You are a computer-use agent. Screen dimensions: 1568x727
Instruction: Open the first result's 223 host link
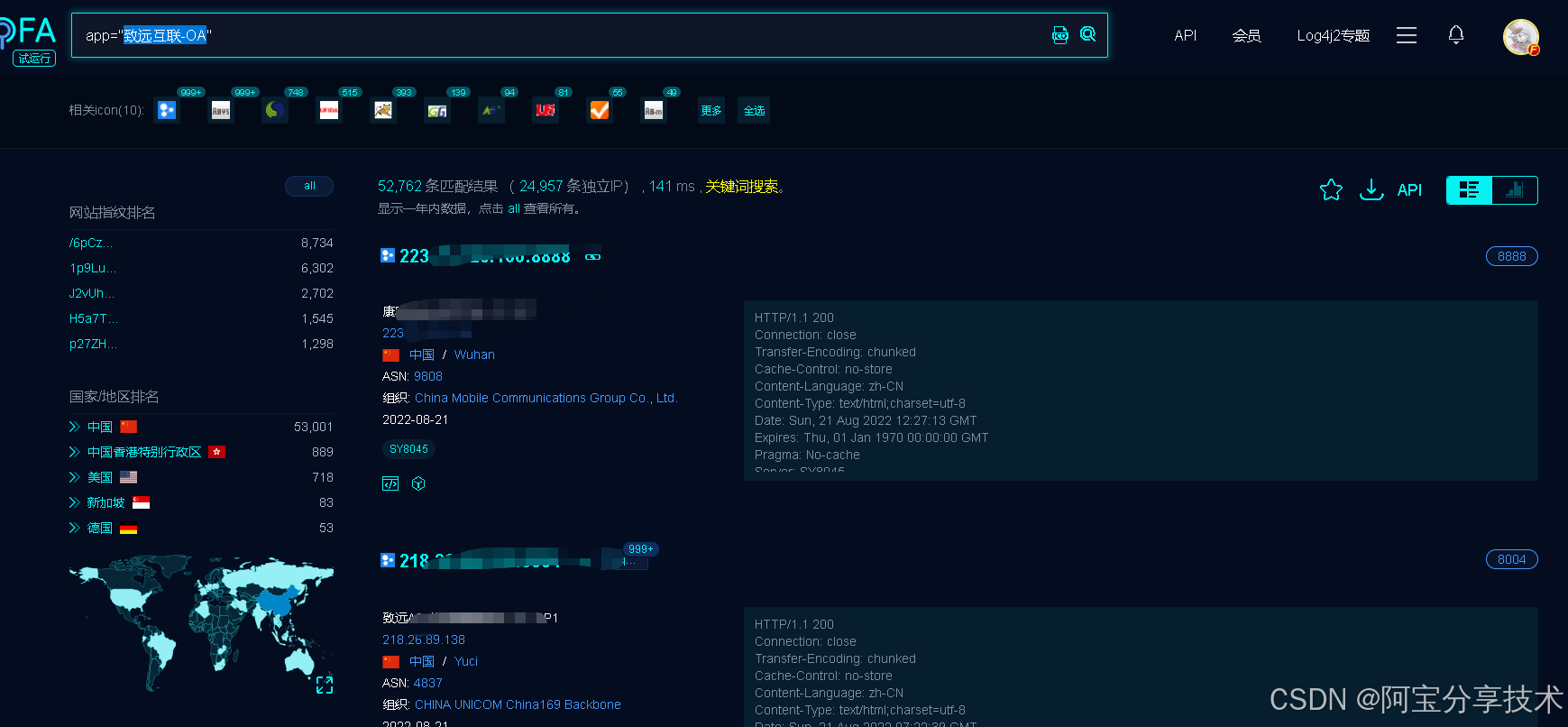click(x=485, y=256)
